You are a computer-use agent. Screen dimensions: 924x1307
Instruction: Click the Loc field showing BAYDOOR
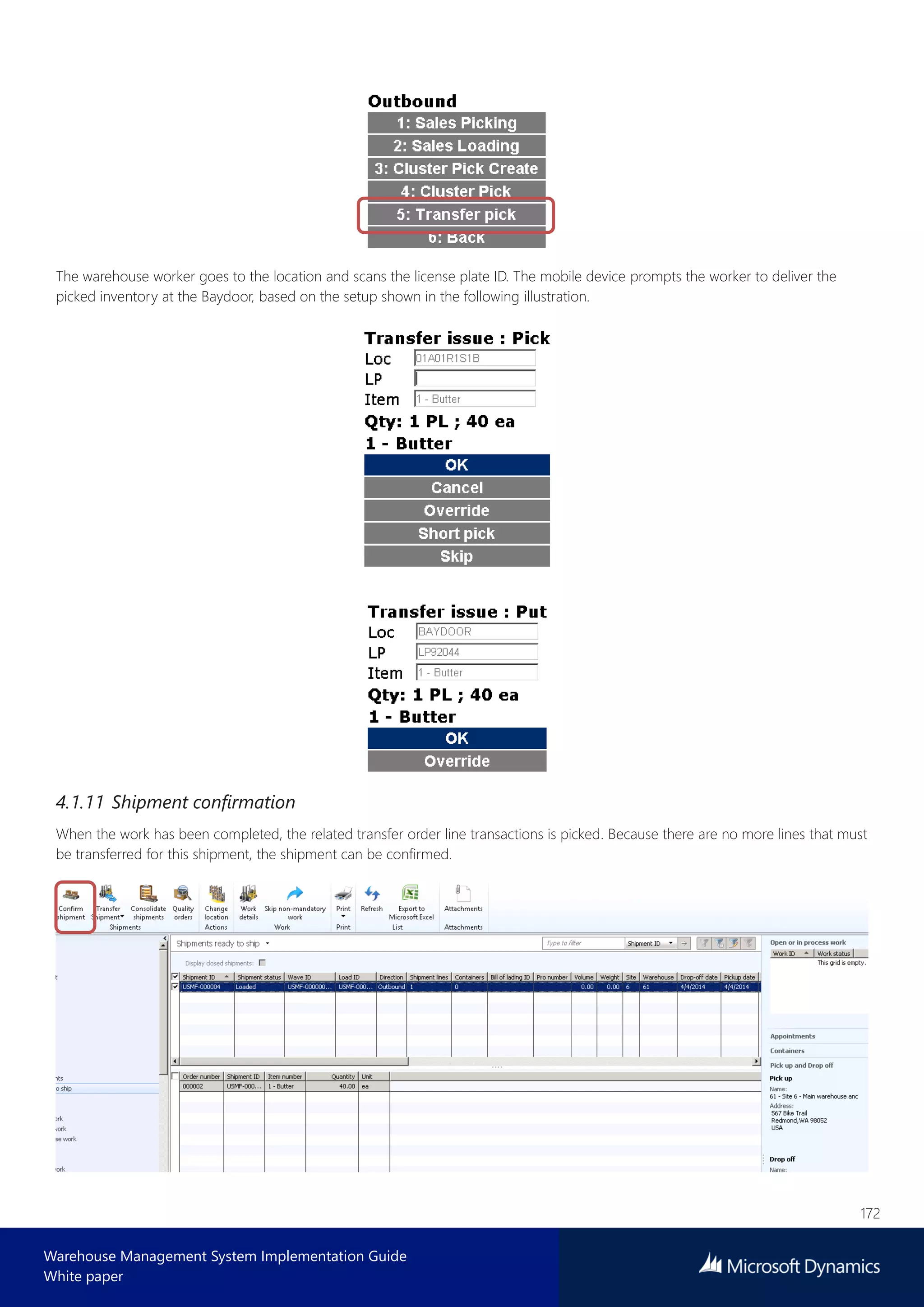477,631
